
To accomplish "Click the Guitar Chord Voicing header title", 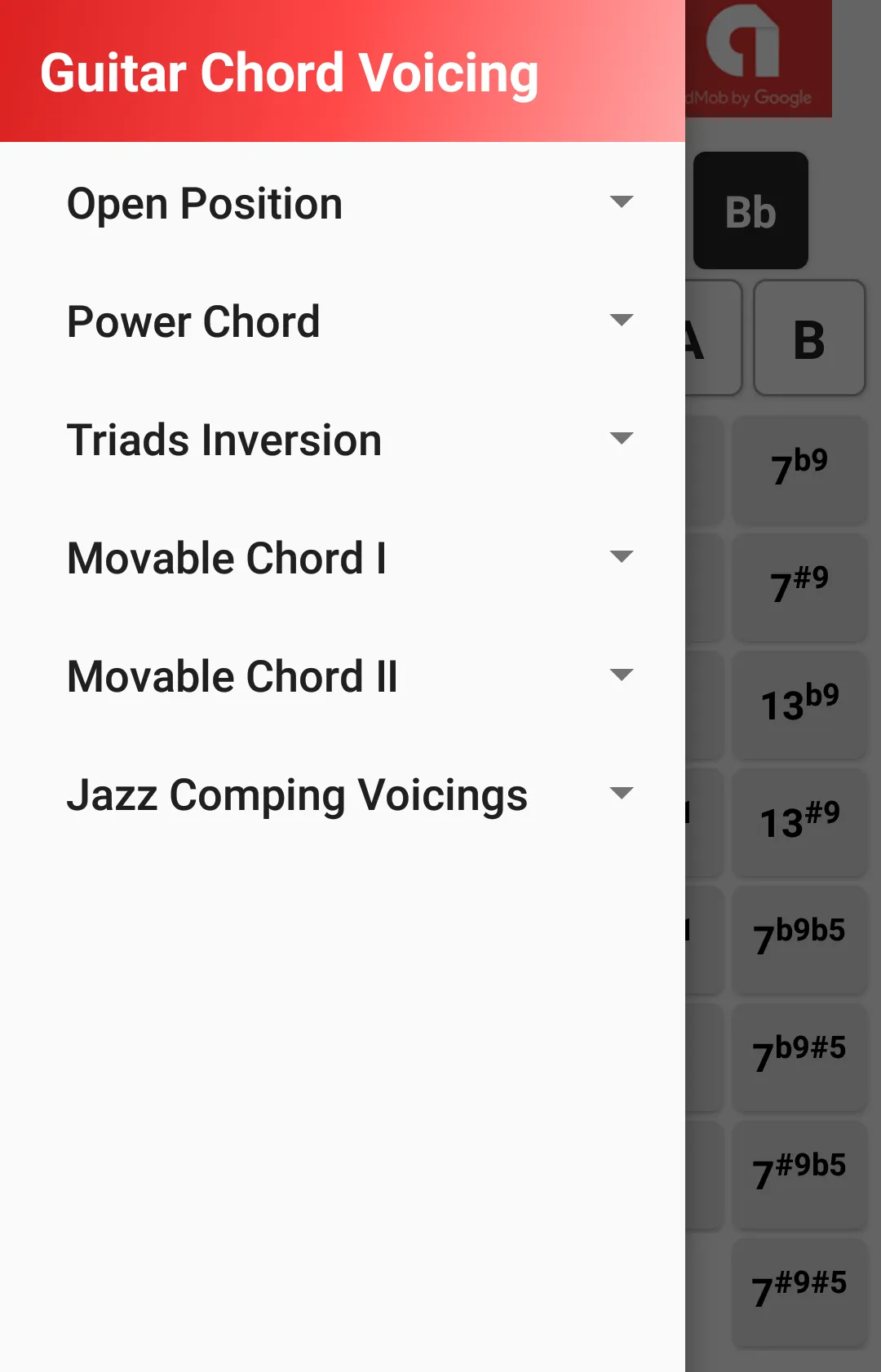I will pos(290,73).
